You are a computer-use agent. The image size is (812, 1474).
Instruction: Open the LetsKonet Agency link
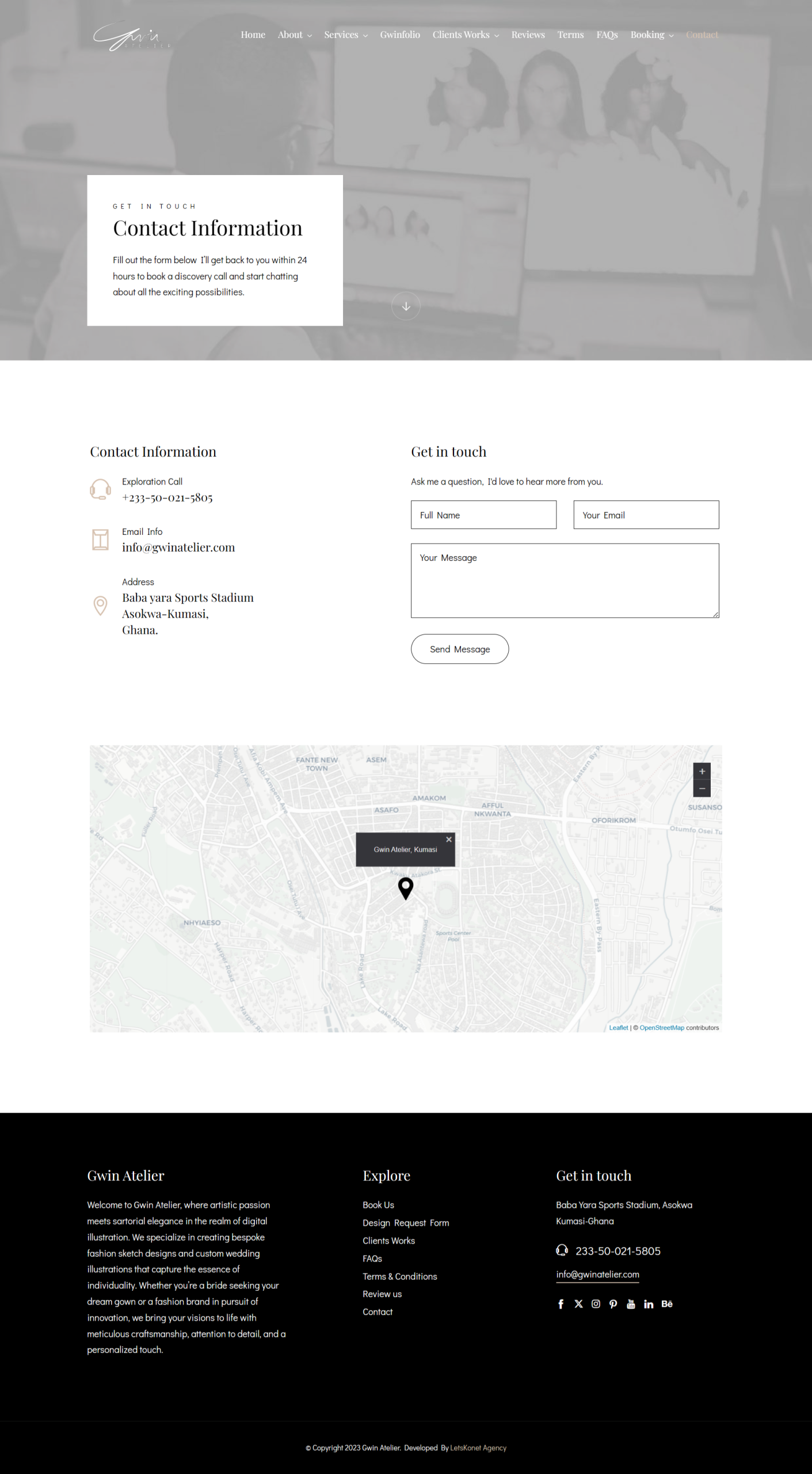pos(478,1448)
